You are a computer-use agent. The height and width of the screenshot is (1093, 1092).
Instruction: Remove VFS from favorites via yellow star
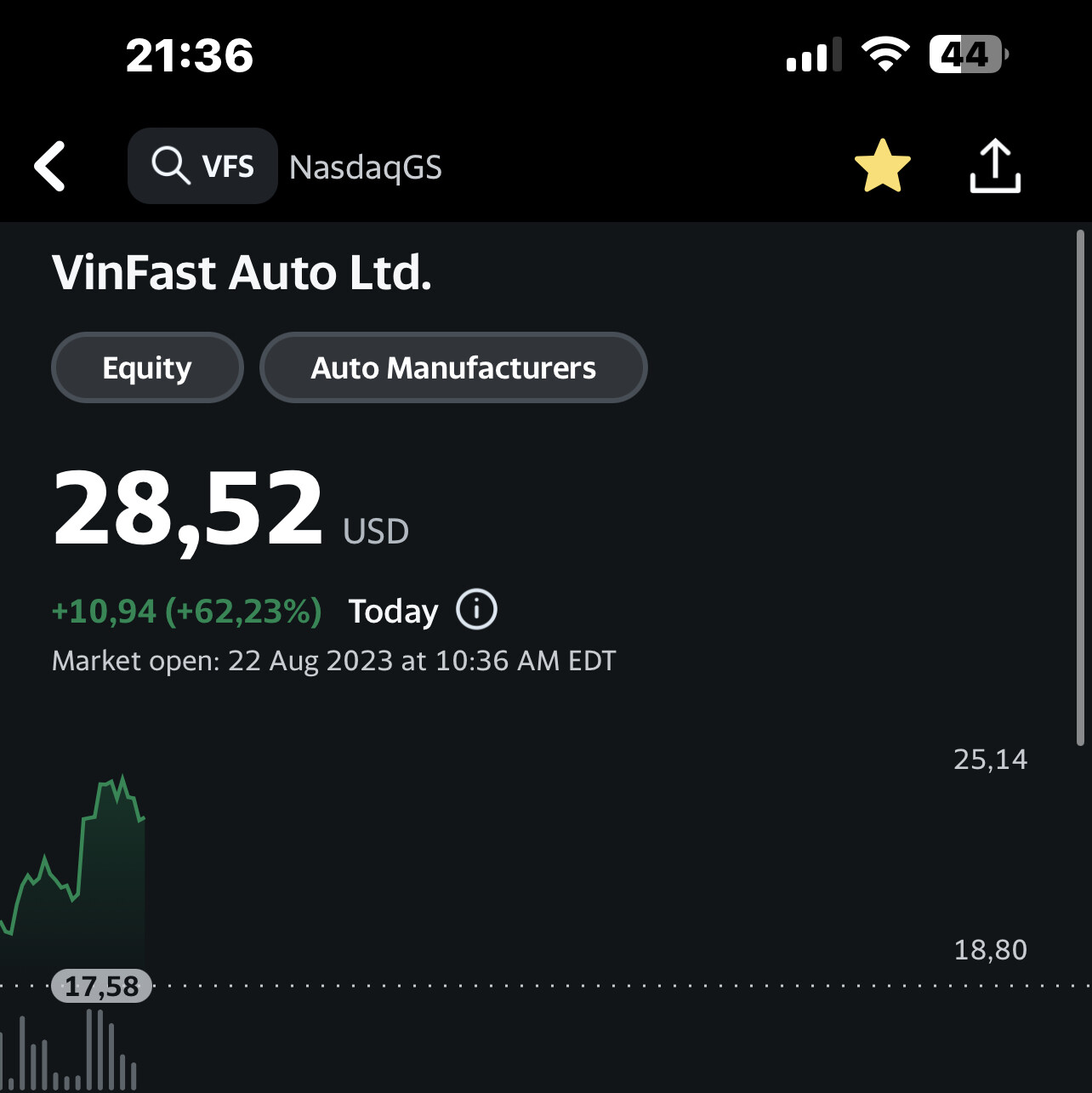click(x=882, y=166)
